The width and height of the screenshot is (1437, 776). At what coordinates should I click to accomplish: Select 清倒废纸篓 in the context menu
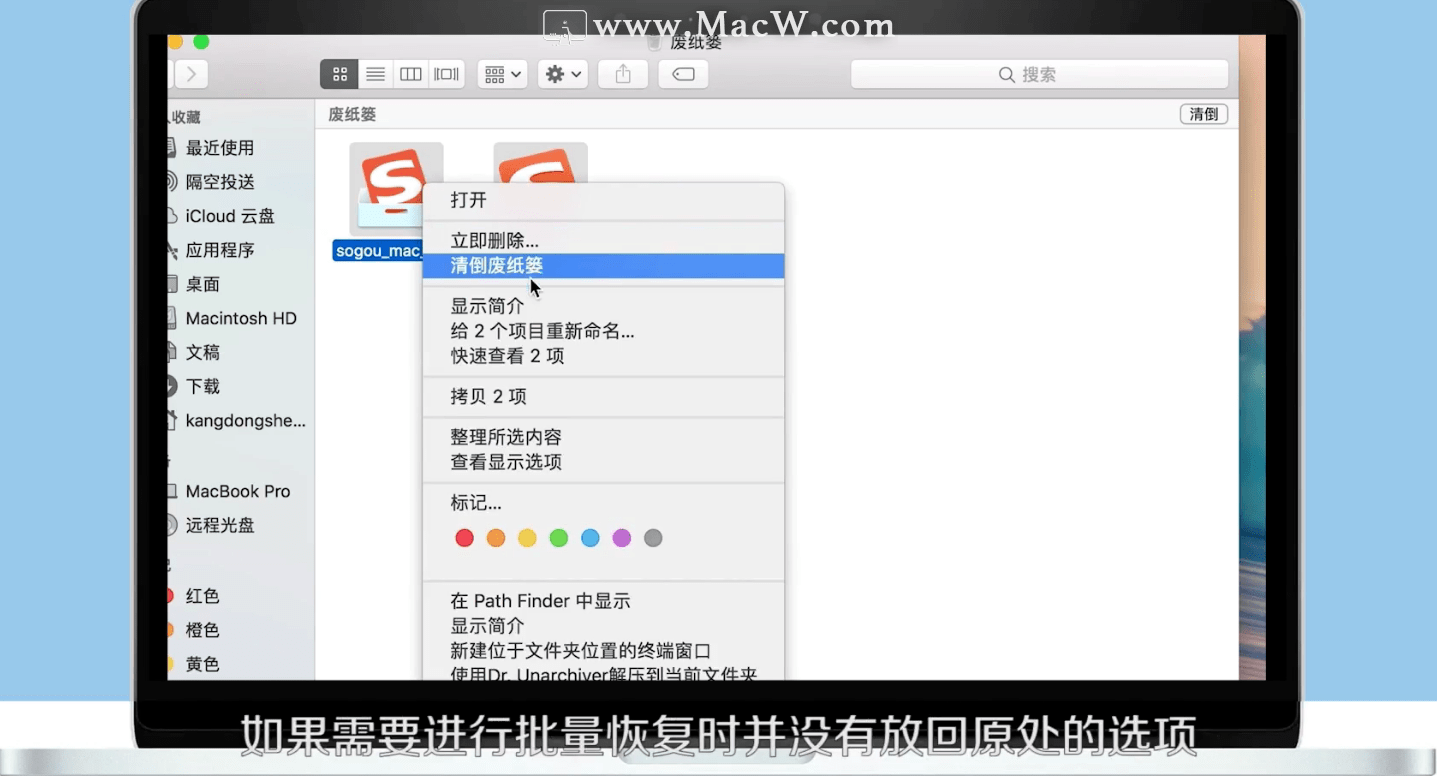pyautogui.click(x=603, y=266)
